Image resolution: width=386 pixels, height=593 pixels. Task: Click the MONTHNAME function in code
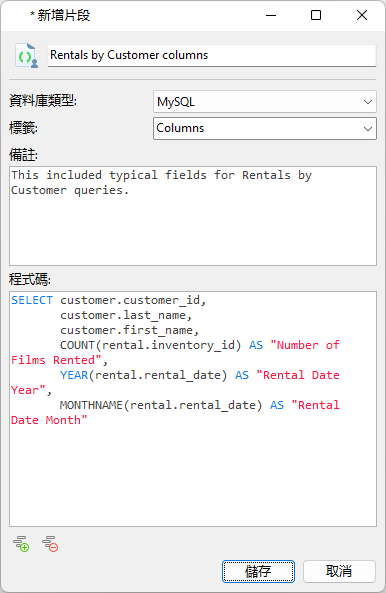pos(91,405)
